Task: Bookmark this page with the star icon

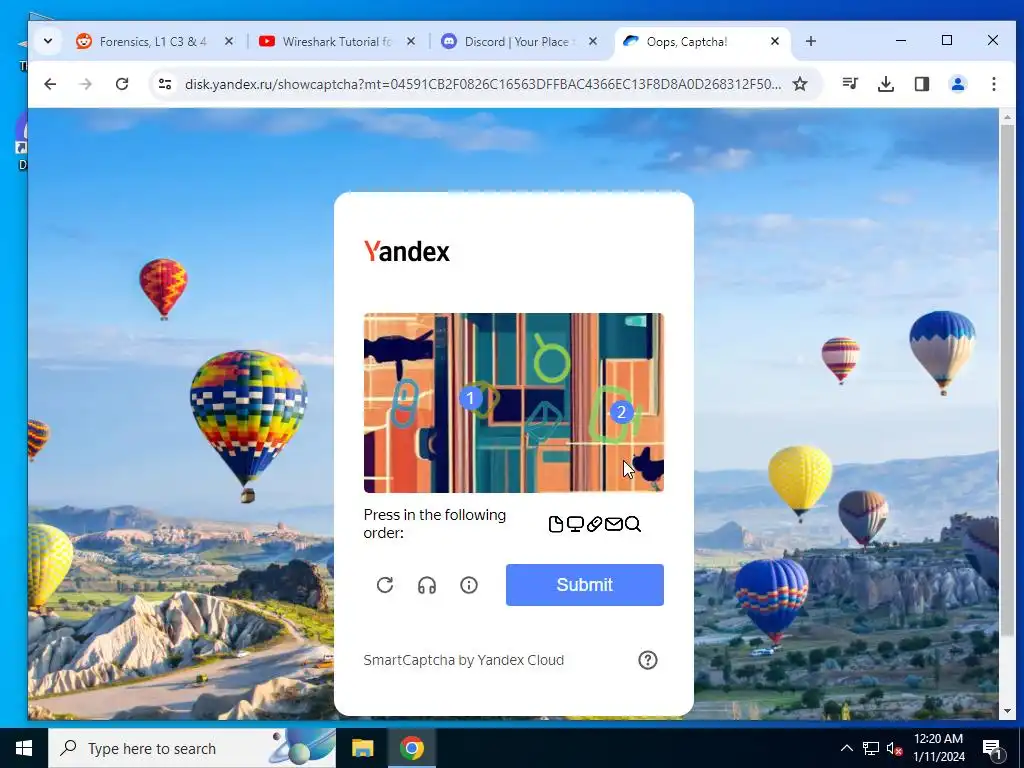Action: (800, 84)
